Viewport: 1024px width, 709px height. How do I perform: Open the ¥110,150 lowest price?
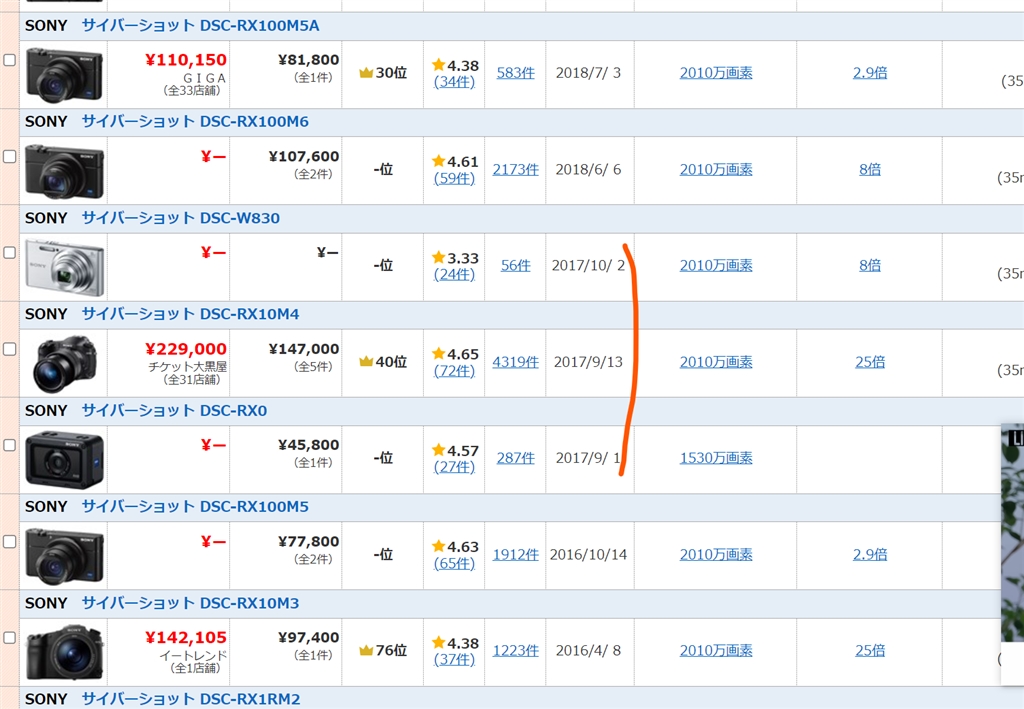[185, 60]
